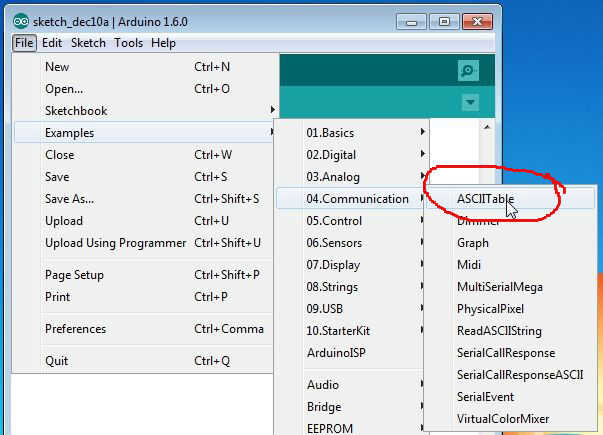
Task: Expand the Bridge library examples
Action: (x=350, y=407)
